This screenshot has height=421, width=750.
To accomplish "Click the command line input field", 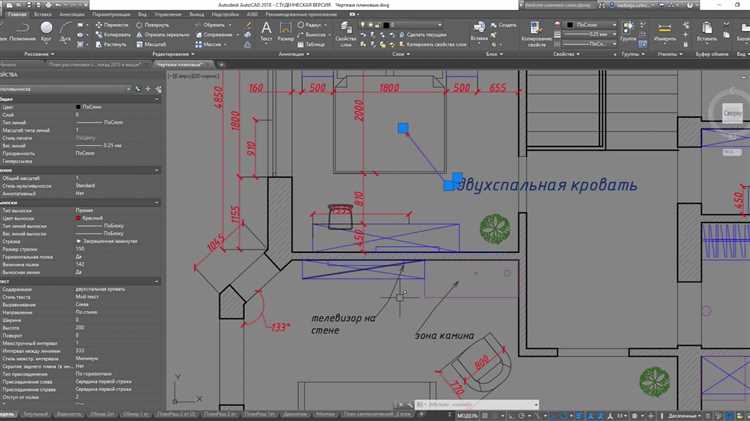I will point(476,405).
